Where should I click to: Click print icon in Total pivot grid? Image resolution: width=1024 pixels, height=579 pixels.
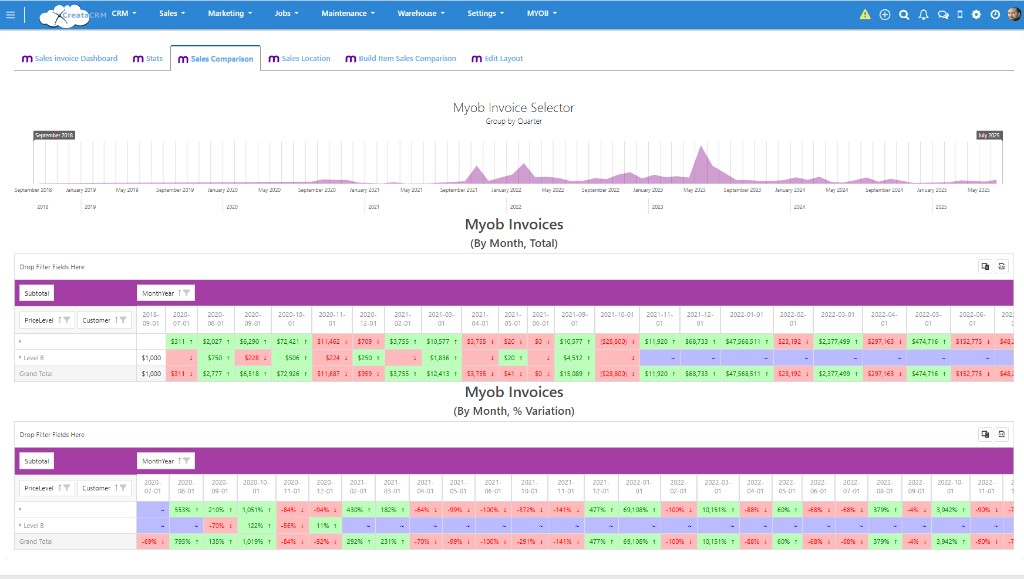pos(1001,266)
